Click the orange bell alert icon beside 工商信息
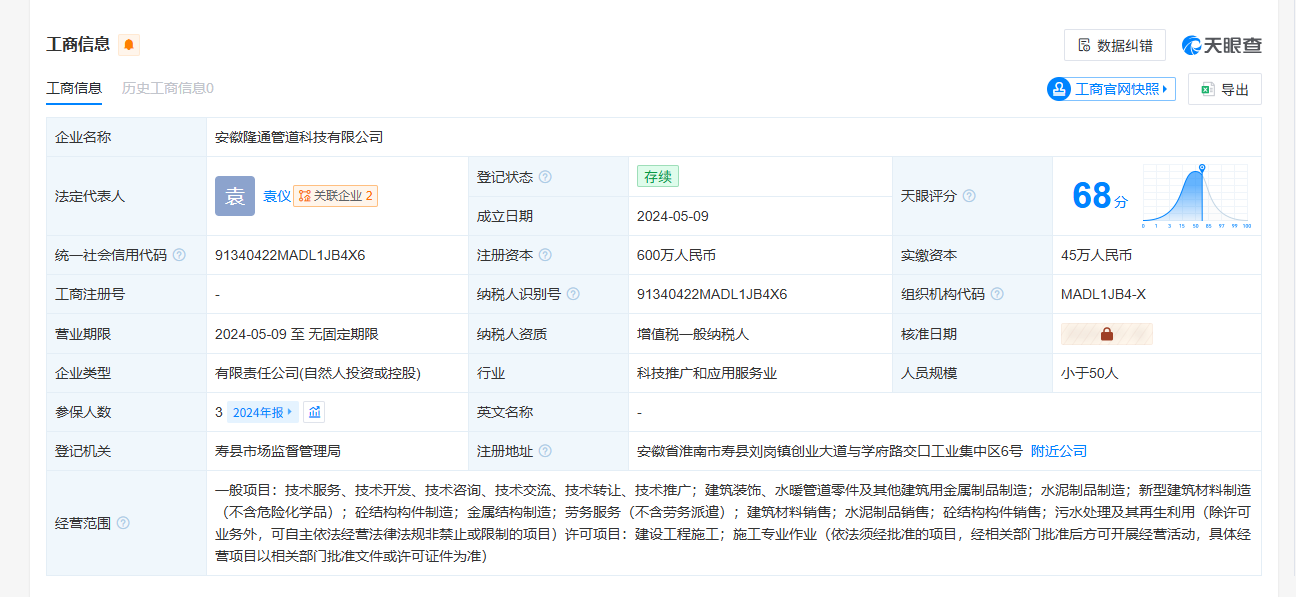The width and height of the screenshot is (1296, 597). (129, 44)
